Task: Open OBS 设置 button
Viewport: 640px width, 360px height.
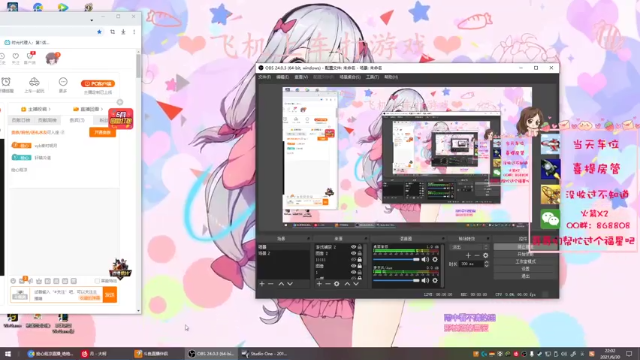Action: pyautogui.click(x=525, y=269)
